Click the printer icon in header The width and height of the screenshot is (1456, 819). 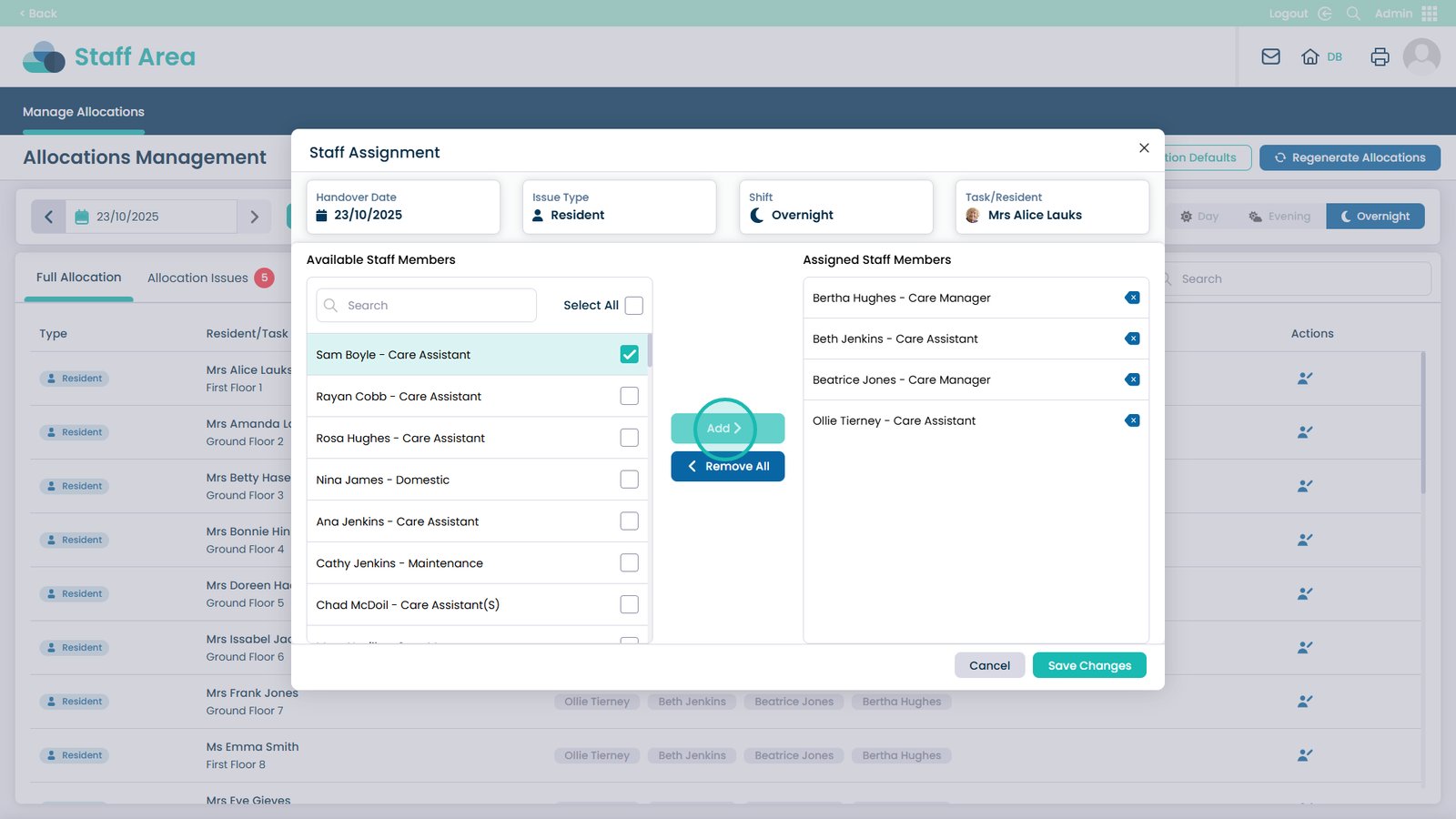[x=1380, y=56]
